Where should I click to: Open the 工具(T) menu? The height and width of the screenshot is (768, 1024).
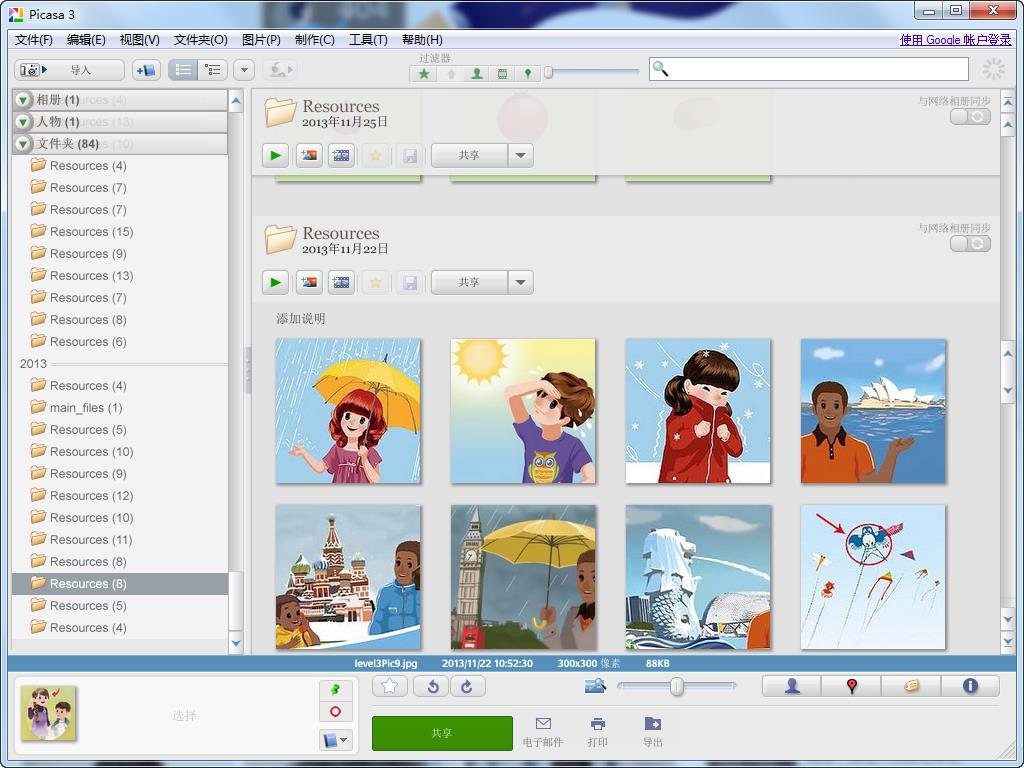click(368, 40)
